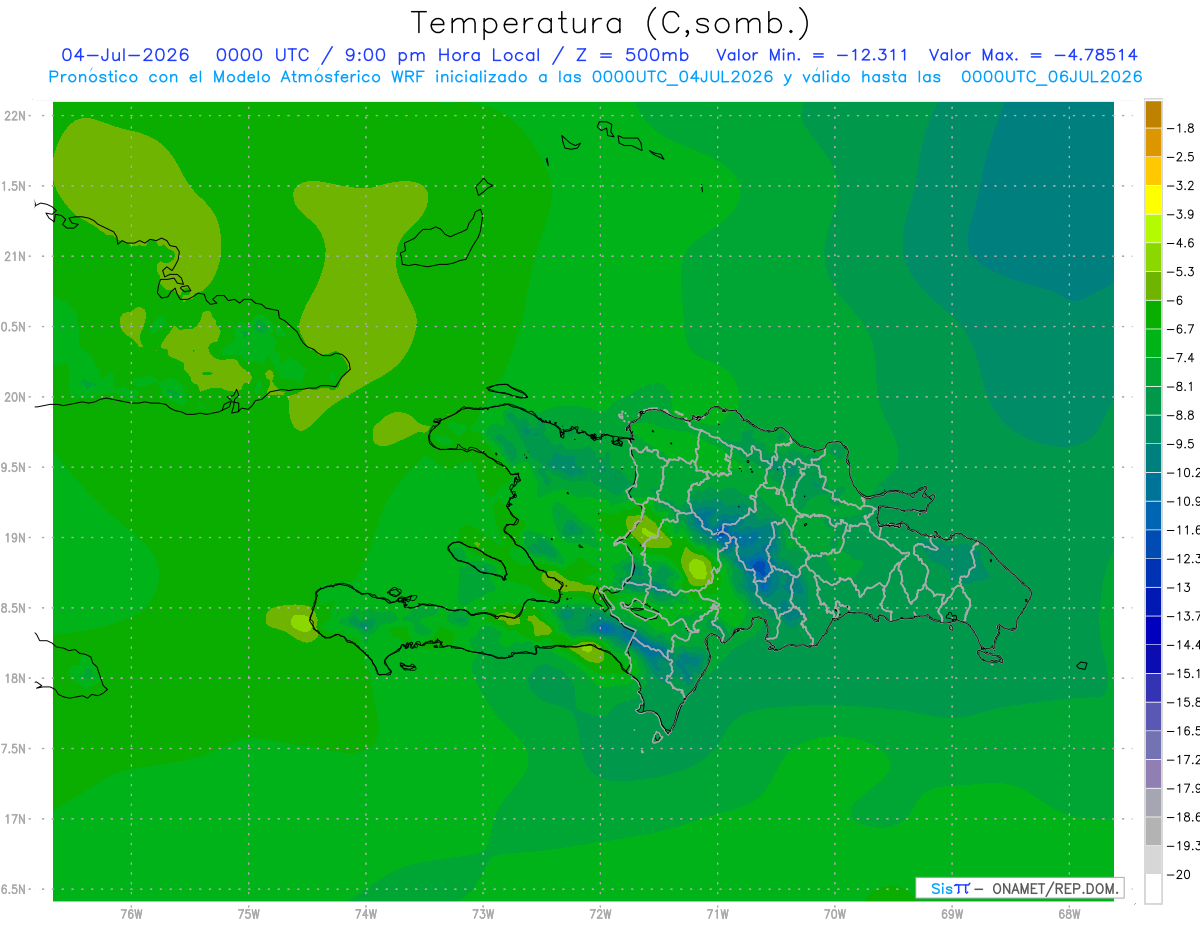Image resolution: width=1200 pixels, height=927 pixels.
Task: Click the '18N' latitude label
Action: (x=14, y=678)
